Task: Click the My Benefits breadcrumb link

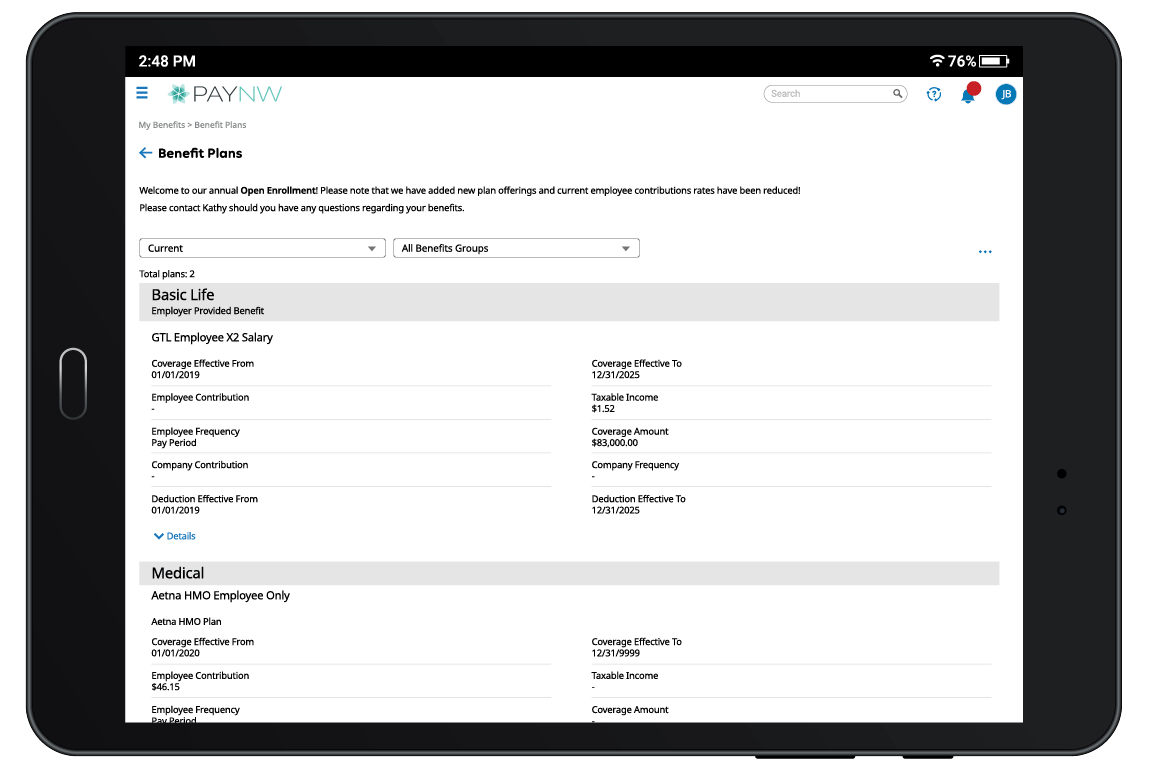Action: coord(160,124)
